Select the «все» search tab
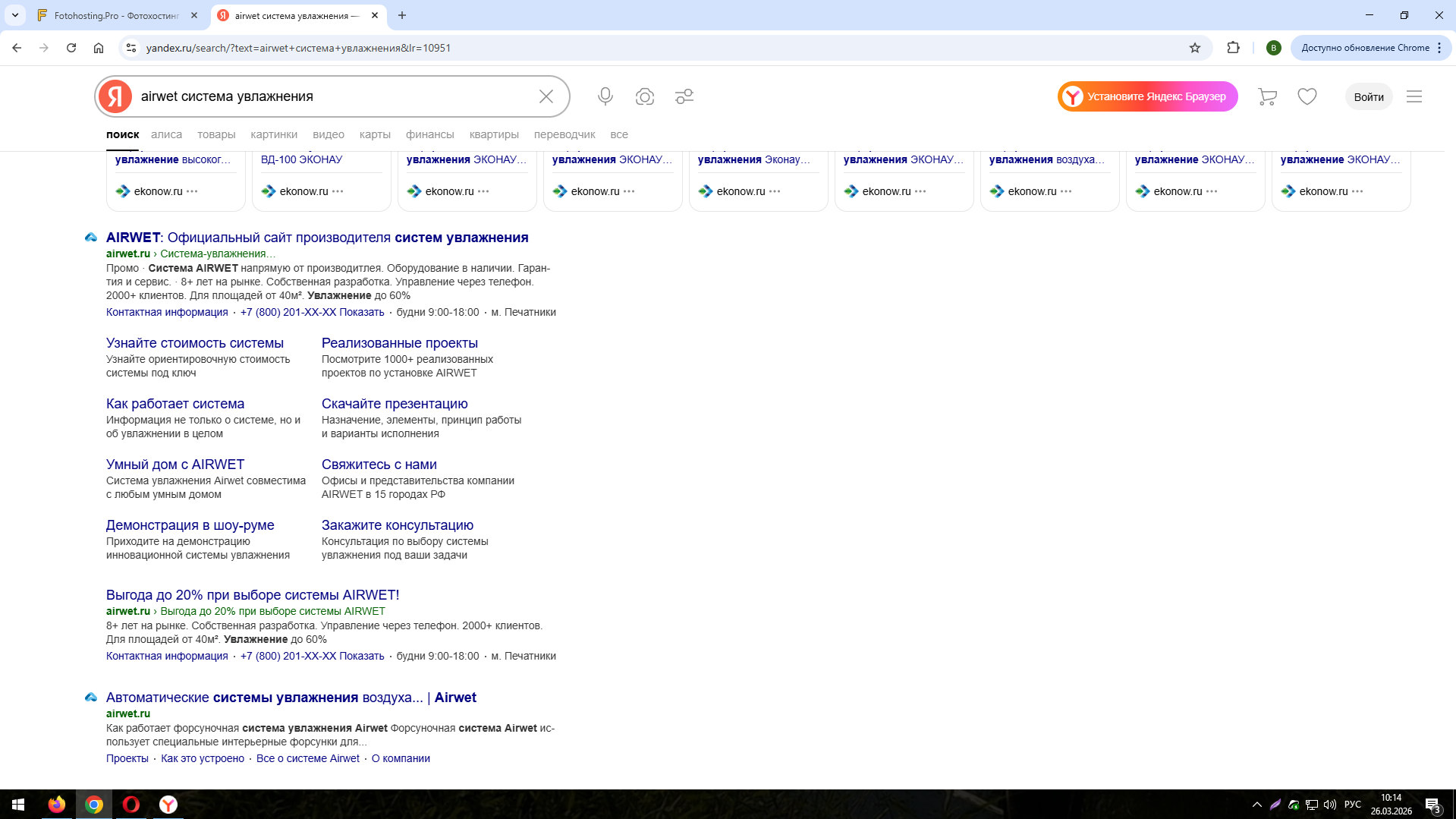 point(619,134)
